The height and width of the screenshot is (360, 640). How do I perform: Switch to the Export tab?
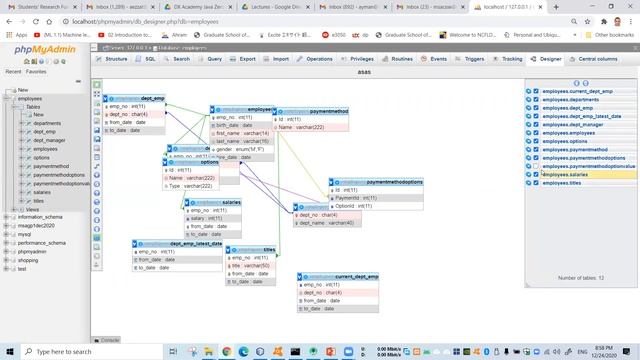pos(242,59)
